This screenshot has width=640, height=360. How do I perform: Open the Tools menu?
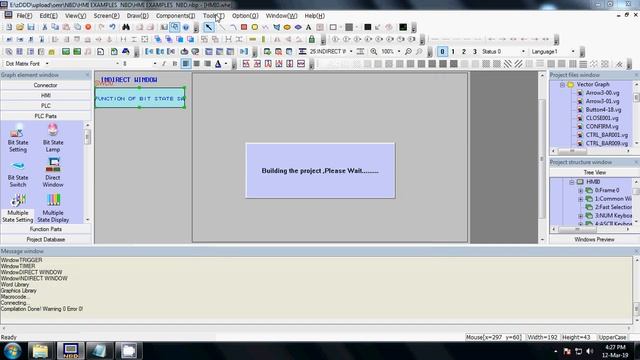pos(213,16)
